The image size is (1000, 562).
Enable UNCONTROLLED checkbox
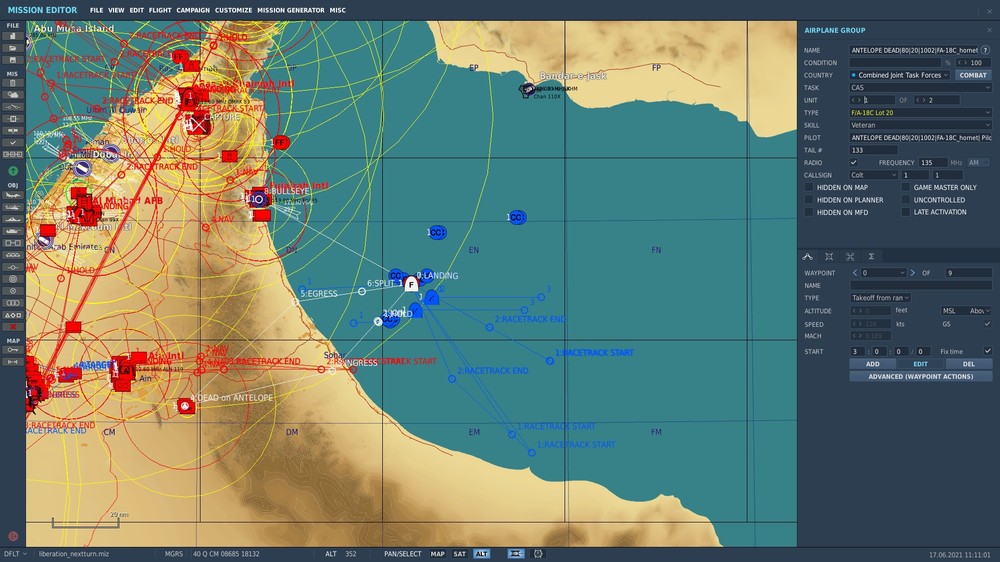tap(906, 200)
